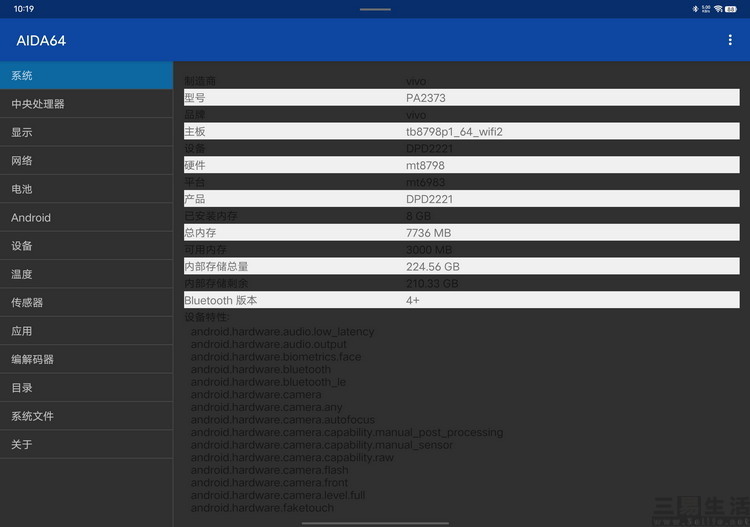Tap android.hardware.camera.level.full entry
The image size is (750, 527).
[278, 495]
